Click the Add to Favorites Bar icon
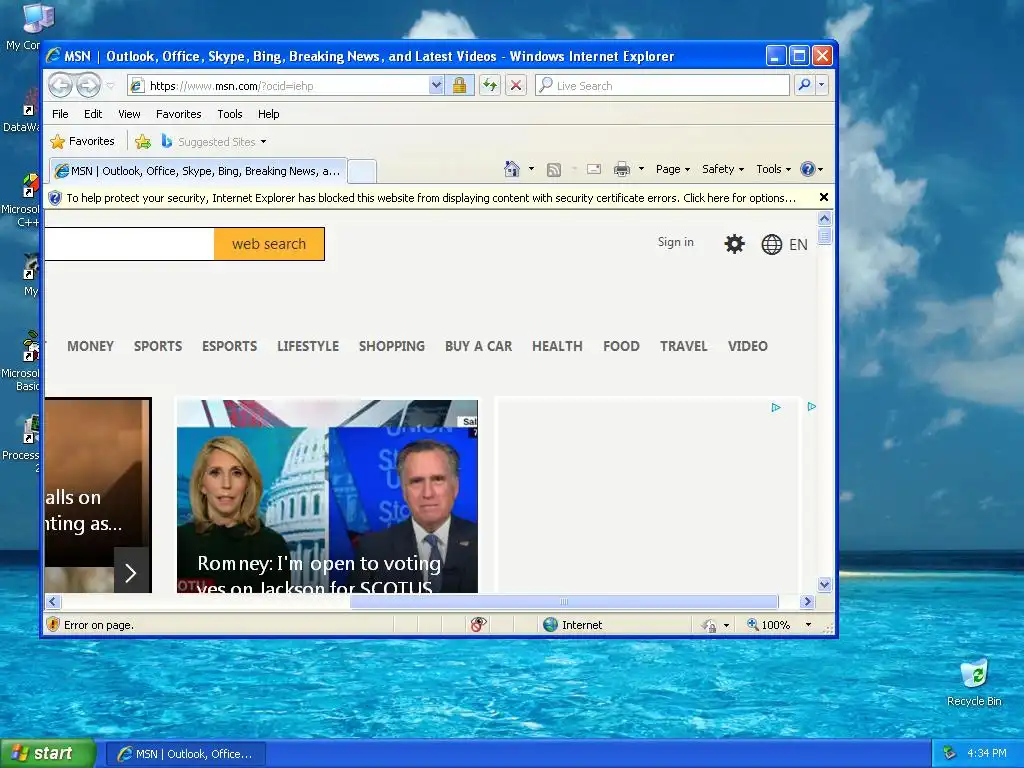The height and width of the screenshot is (768, 1024). coord(143,142)
